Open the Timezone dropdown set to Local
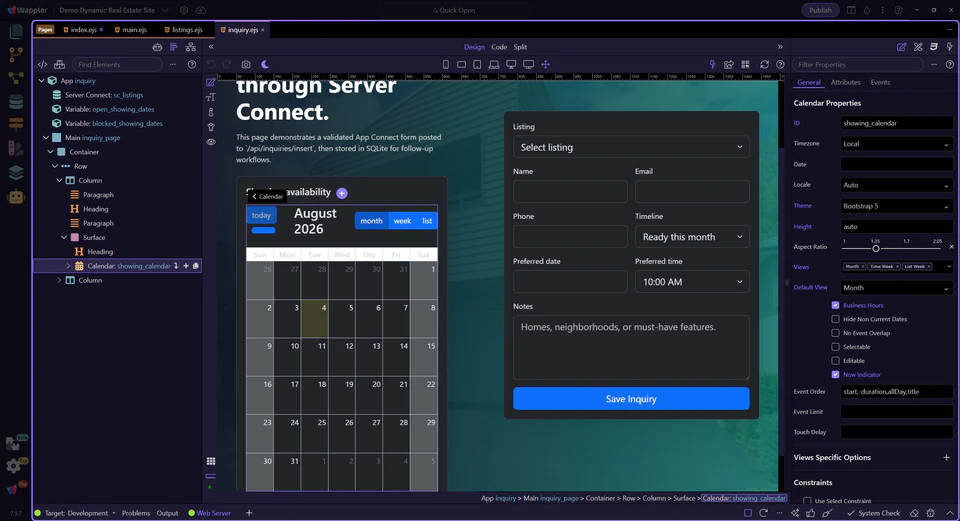Image resolution: width=960 pixels, height=521 pixels. coord(896,144)
